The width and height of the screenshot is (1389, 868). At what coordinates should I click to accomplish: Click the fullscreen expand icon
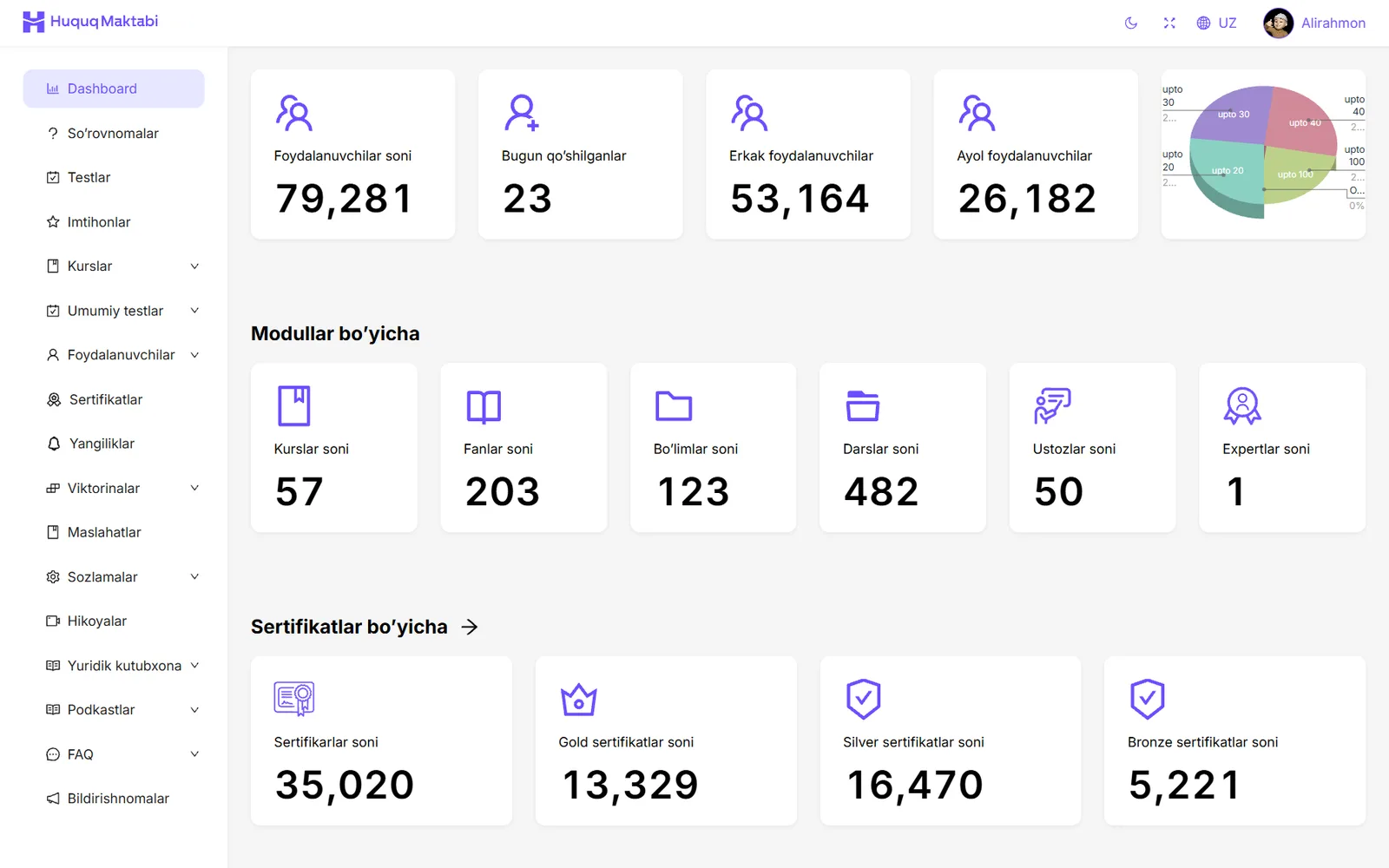pos(1169,23)
